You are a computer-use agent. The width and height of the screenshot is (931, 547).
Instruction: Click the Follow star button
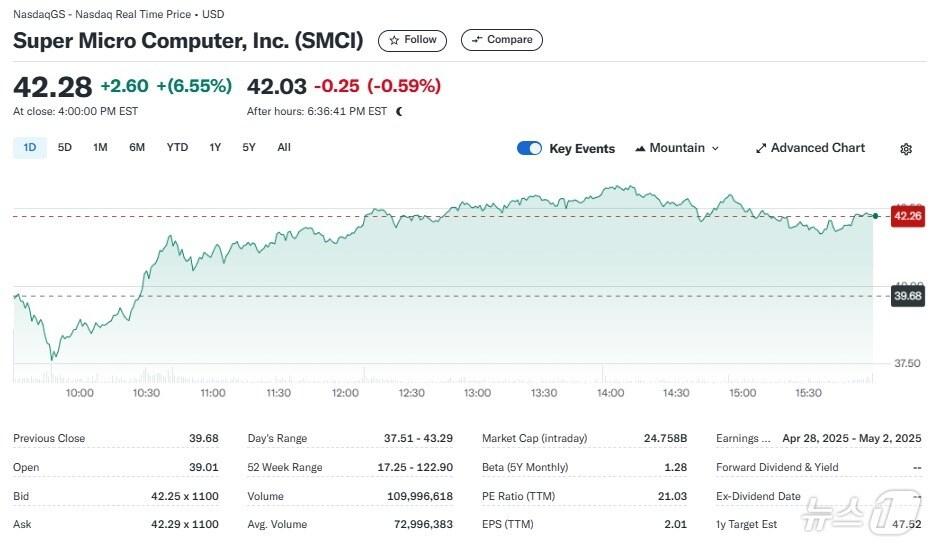[x=412, y=40]
